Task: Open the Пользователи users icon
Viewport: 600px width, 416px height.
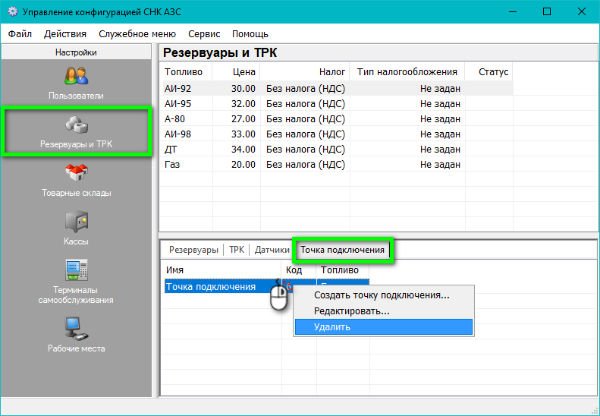Action: (78, 77)
